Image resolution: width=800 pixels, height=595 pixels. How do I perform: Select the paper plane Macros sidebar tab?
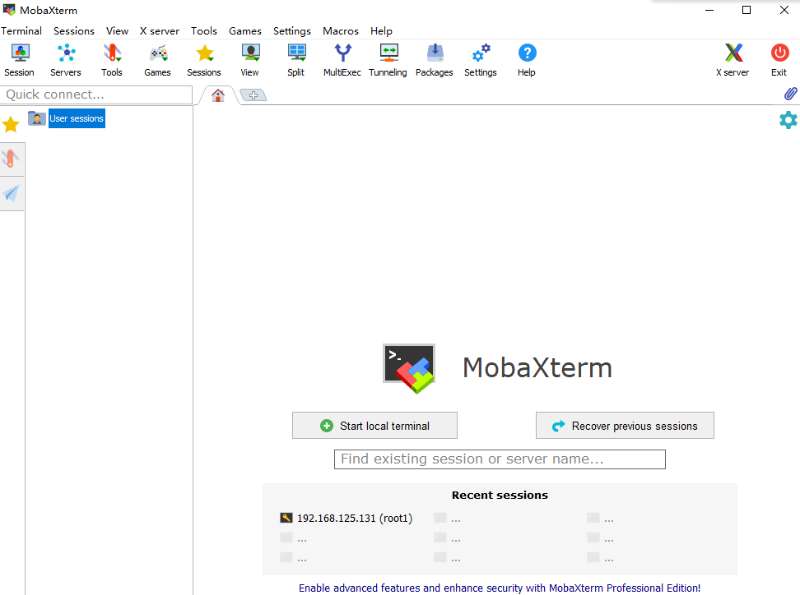tap(11, 193)
